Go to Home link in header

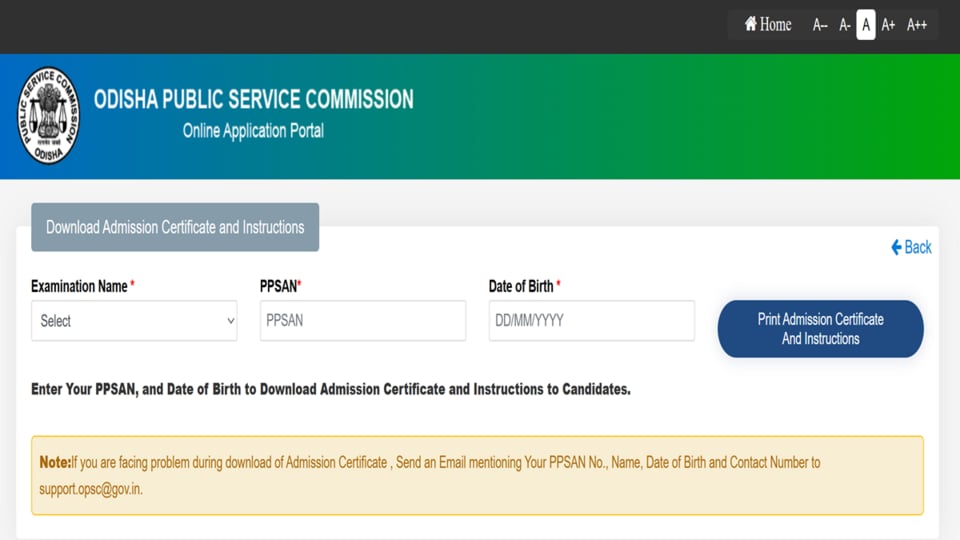tap(768, 24)
